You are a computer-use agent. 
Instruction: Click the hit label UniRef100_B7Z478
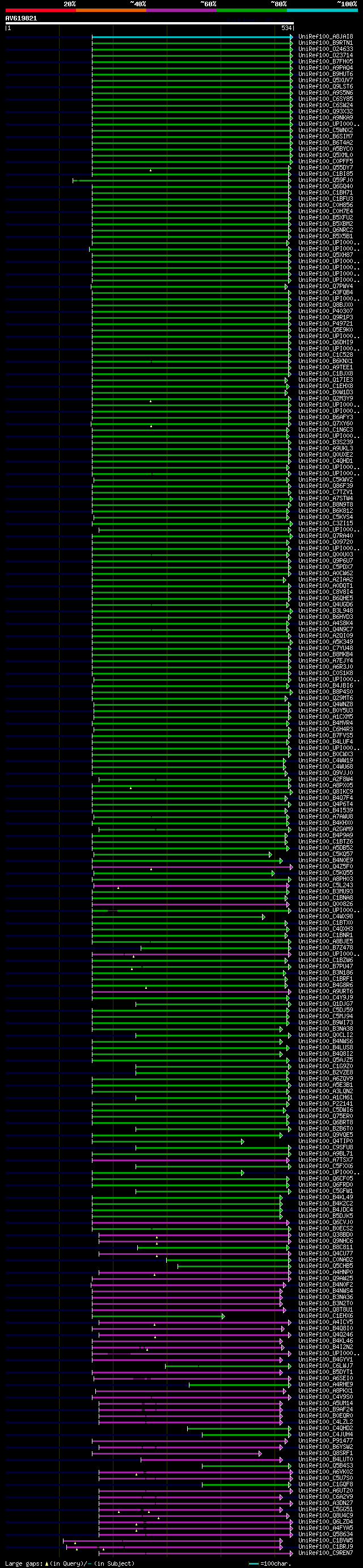coord(325,948)
